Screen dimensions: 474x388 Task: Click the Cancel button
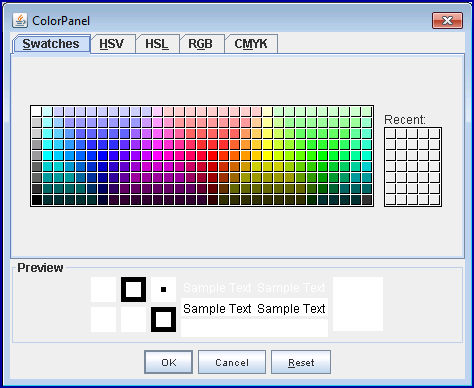point(232,362)
